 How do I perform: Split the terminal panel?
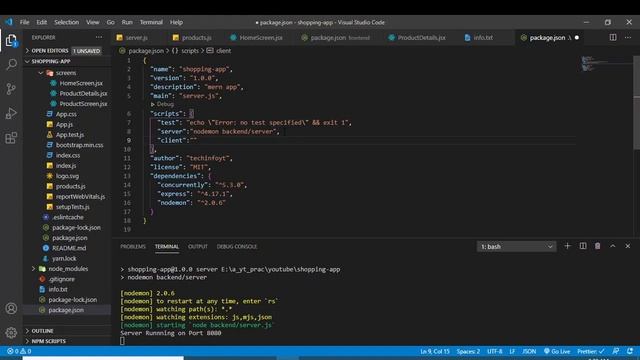pyautogui.click(x=583, y=246)
